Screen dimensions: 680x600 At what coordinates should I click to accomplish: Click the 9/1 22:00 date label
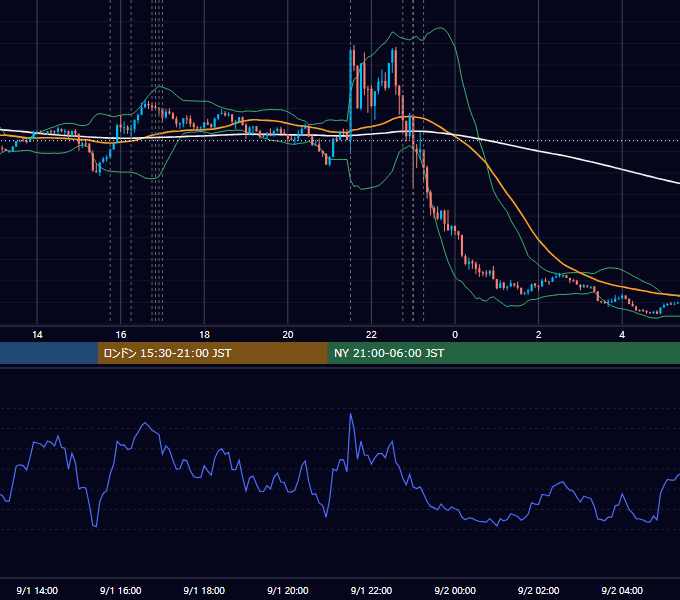click(x=371, y=590)
